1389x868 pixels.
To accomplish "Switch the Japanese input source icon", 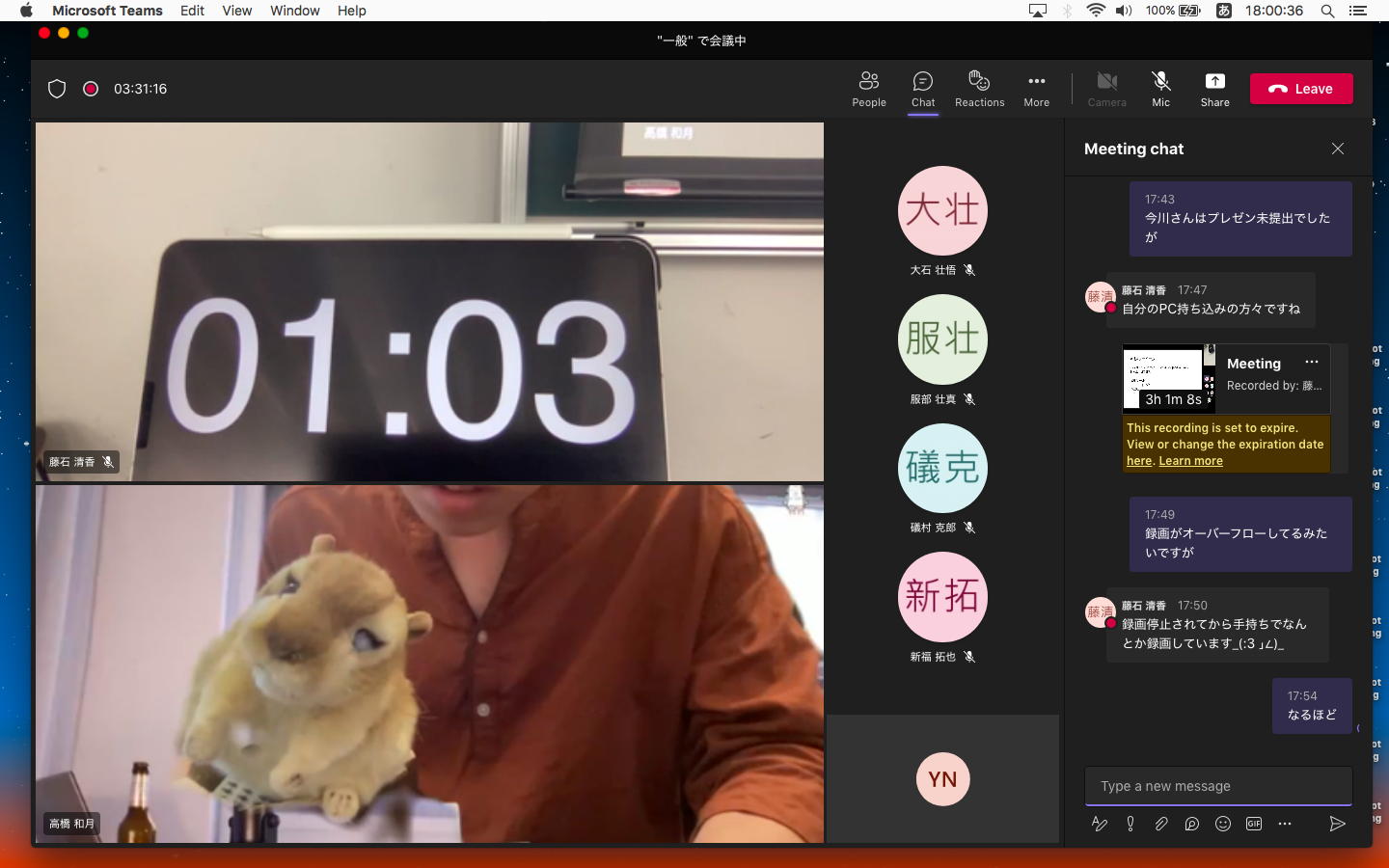I will click(1223, 11).
